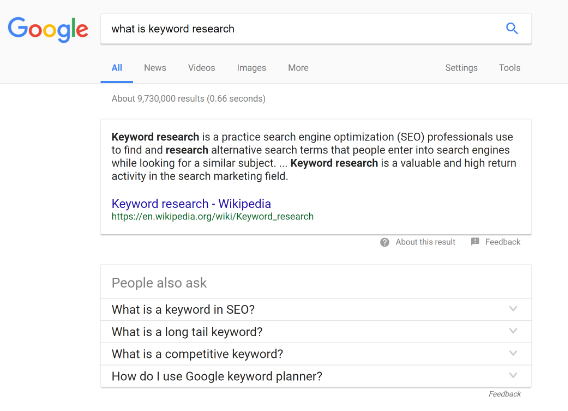Switch to the Videos tab
568x411 pixels.
pyautogui.click(x=201, y=68)
